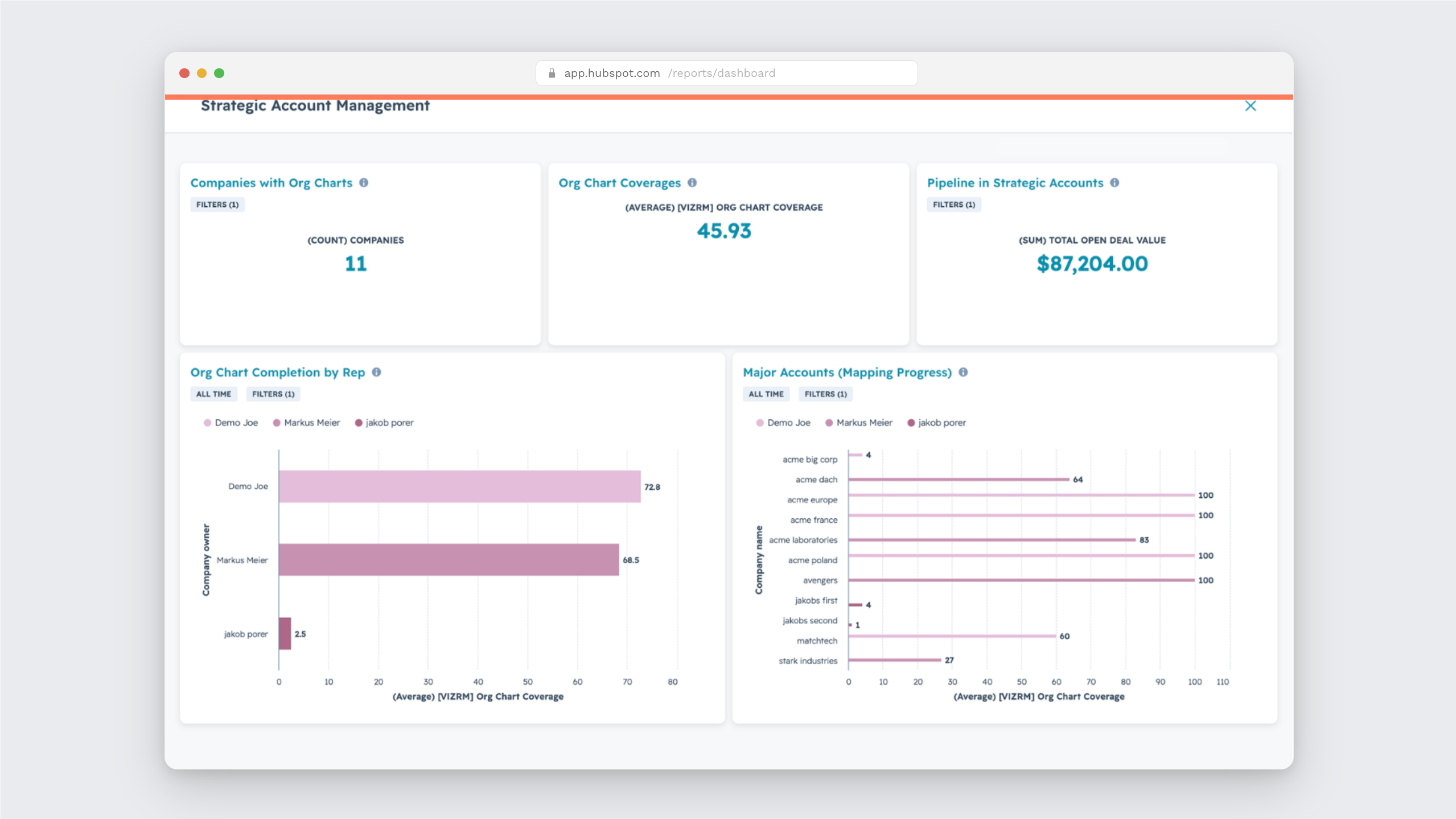
Task: Click the green maximize window dot
Action: tap(219, 73)
